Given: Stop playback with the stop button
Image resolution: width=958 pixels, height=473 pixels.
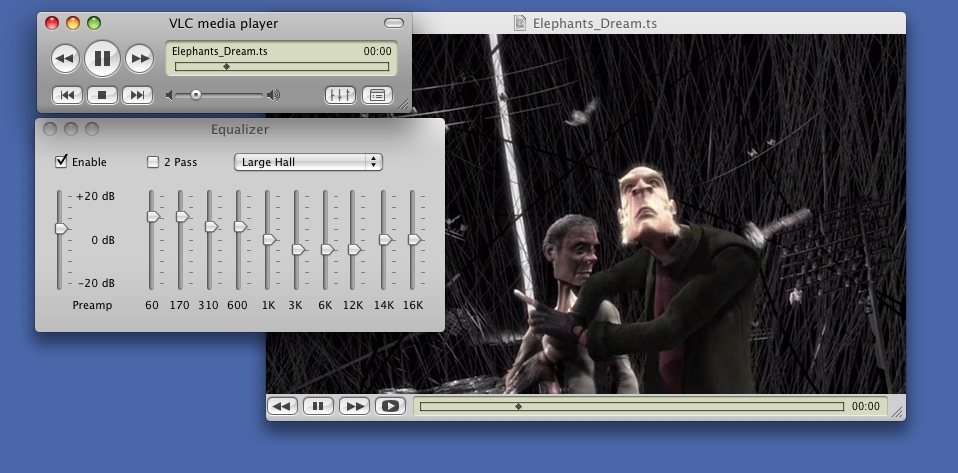Looking at the screenshot, I should 102,95.
